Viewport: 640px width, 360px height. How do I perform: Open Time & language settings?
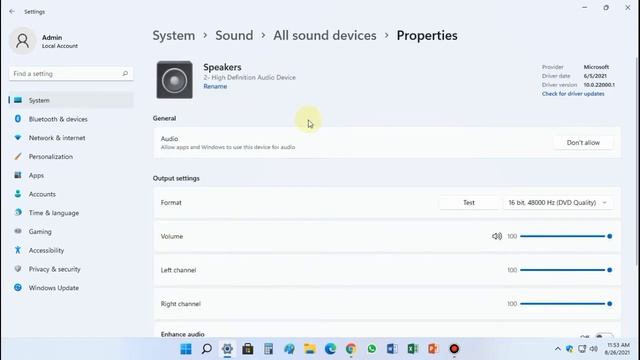coord(71,213)
